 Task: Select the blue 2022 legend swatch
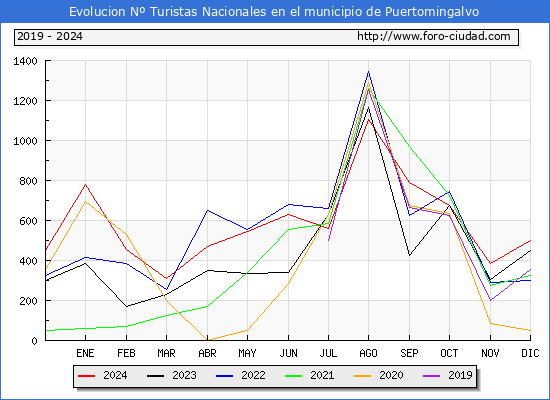tap(224, 376)
